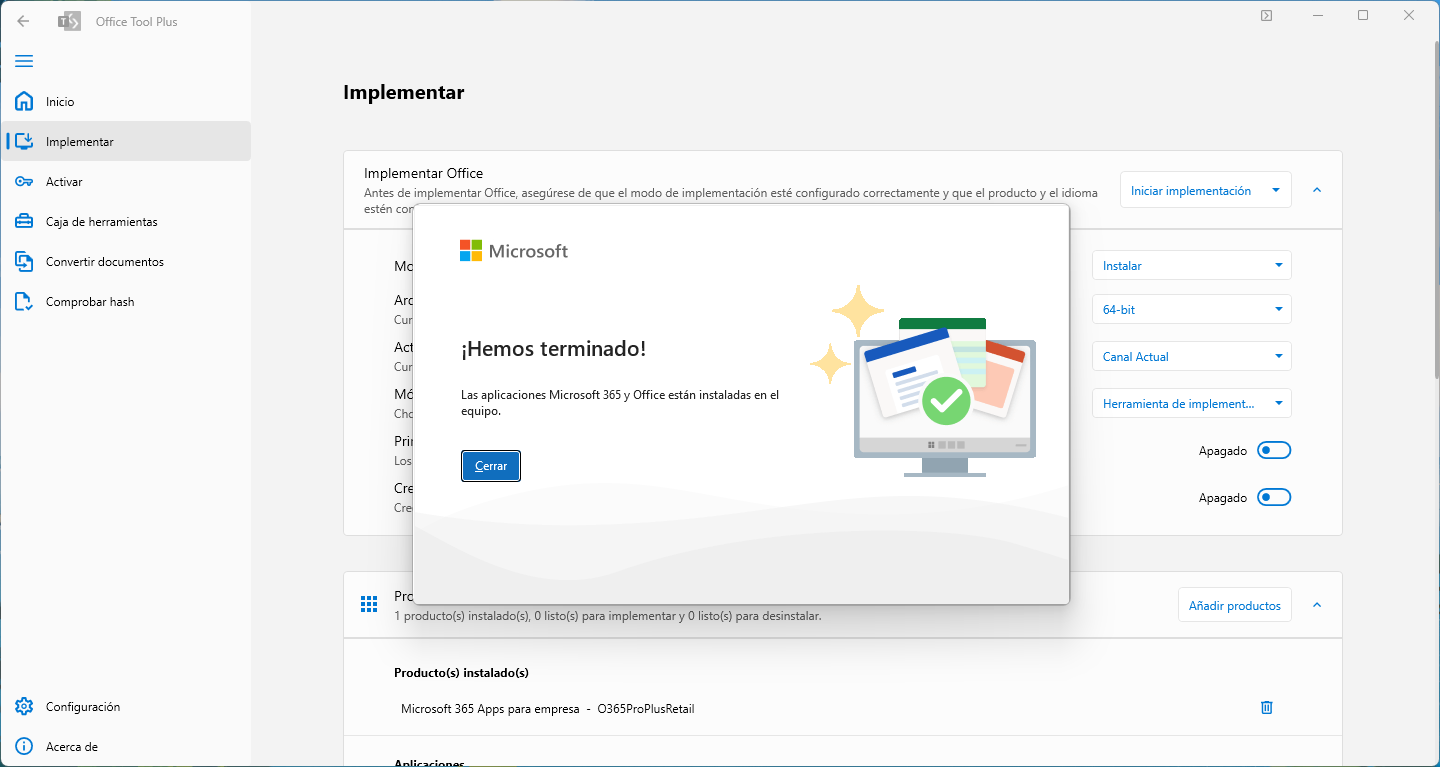
Task: Open the arrow menu beside Iniciar implementación
Action: point(1276,190)
